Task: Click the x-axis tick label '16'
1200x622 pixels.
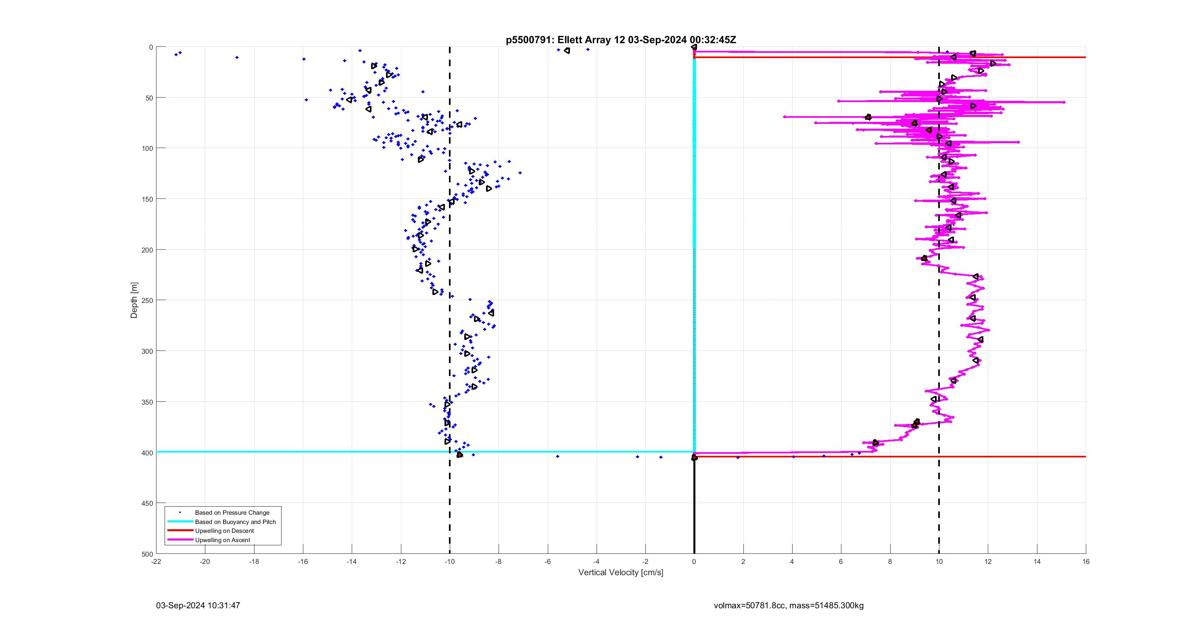Action: coord(1086,562)
